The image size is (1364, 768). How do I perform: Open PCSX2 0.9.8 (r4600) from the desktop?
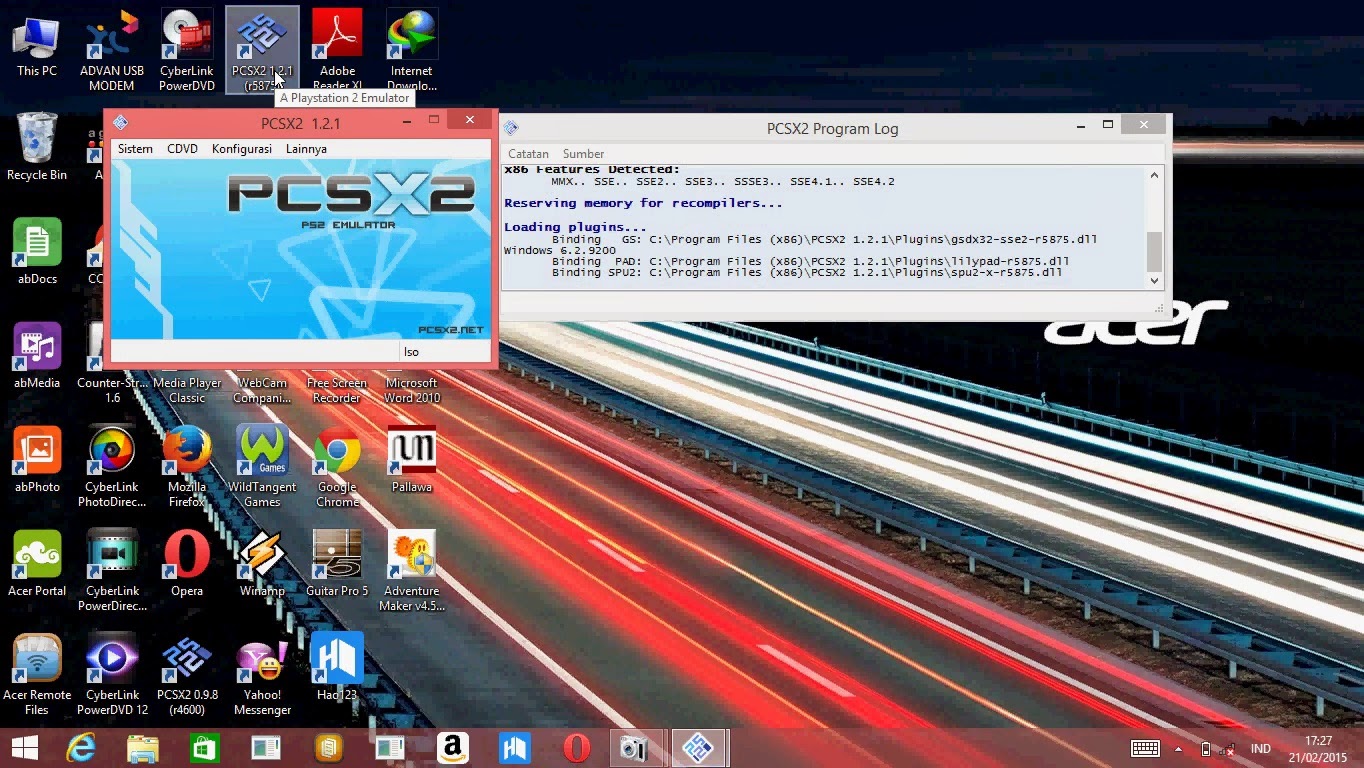(x=187, y=660)
